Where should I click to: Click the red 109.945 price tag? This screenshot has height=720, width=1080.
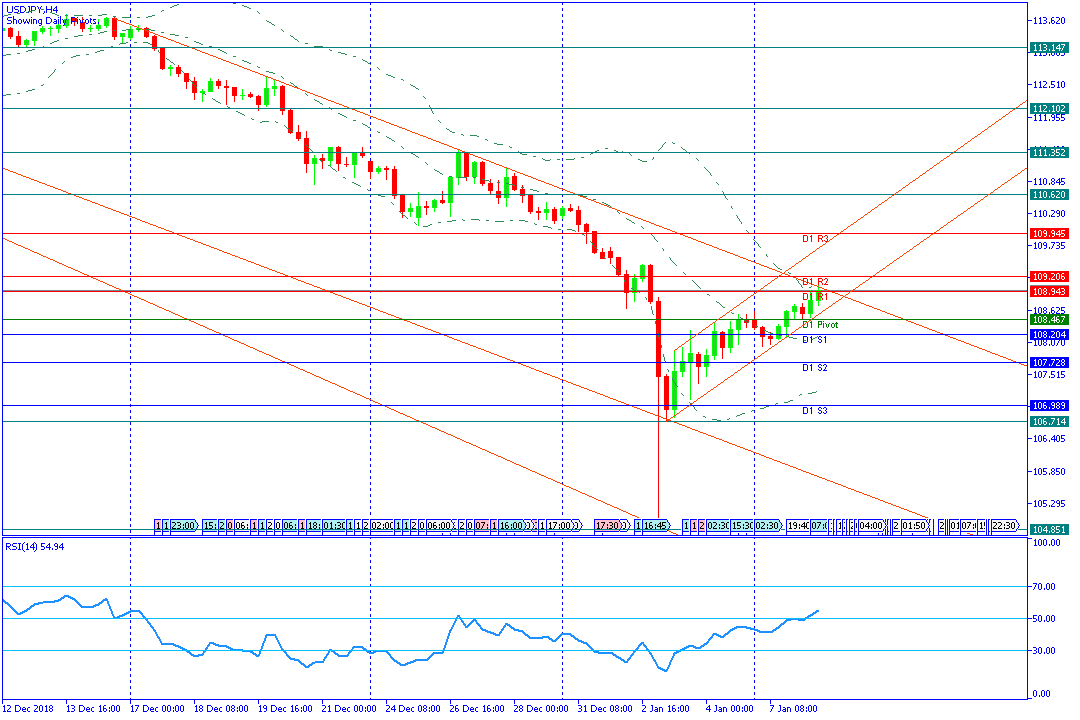1048,234
